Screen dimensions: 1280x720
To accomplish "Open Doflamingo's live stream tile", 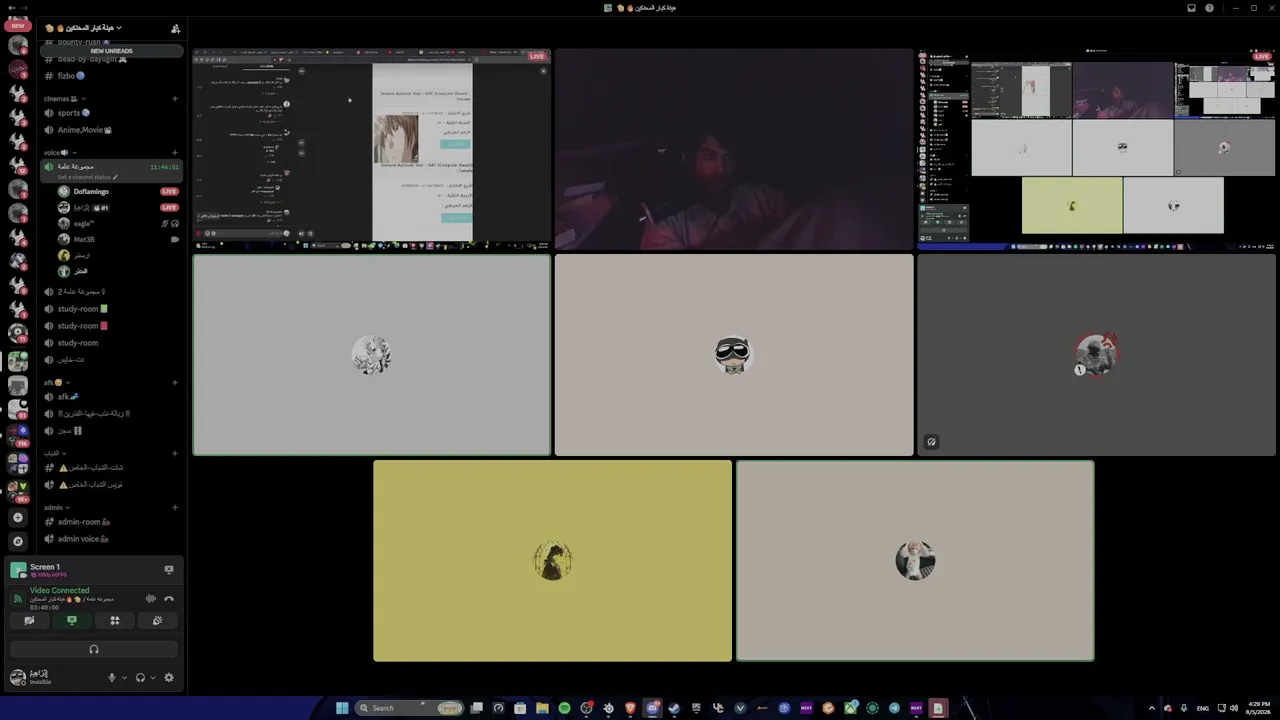I will (x=371, y=149).
